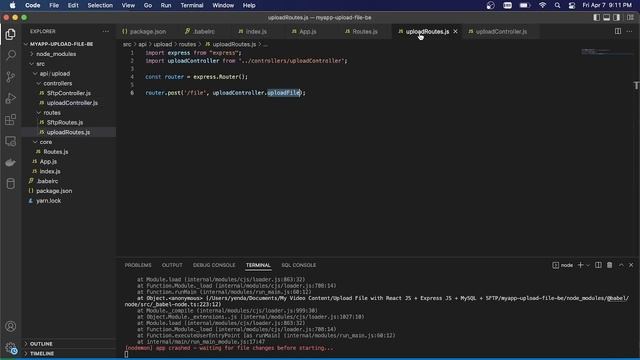Click the Explorer more actions ellipsis
This screenshot has width=640, height=360.
tap(106, 31)
